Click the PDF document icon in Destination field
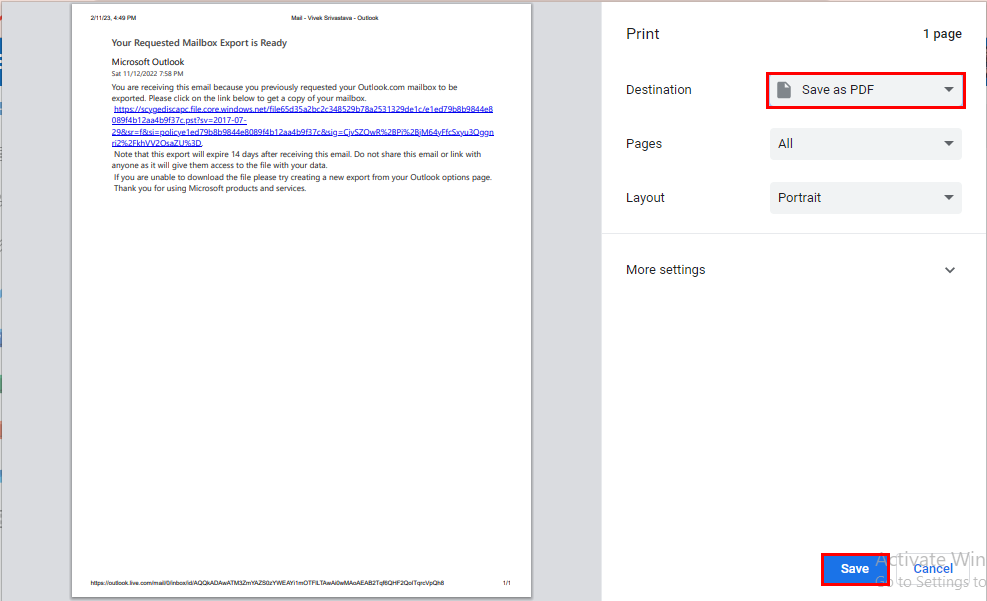Image resolution: width=987 pixels, height=601 pixels. tap(784, 90)
